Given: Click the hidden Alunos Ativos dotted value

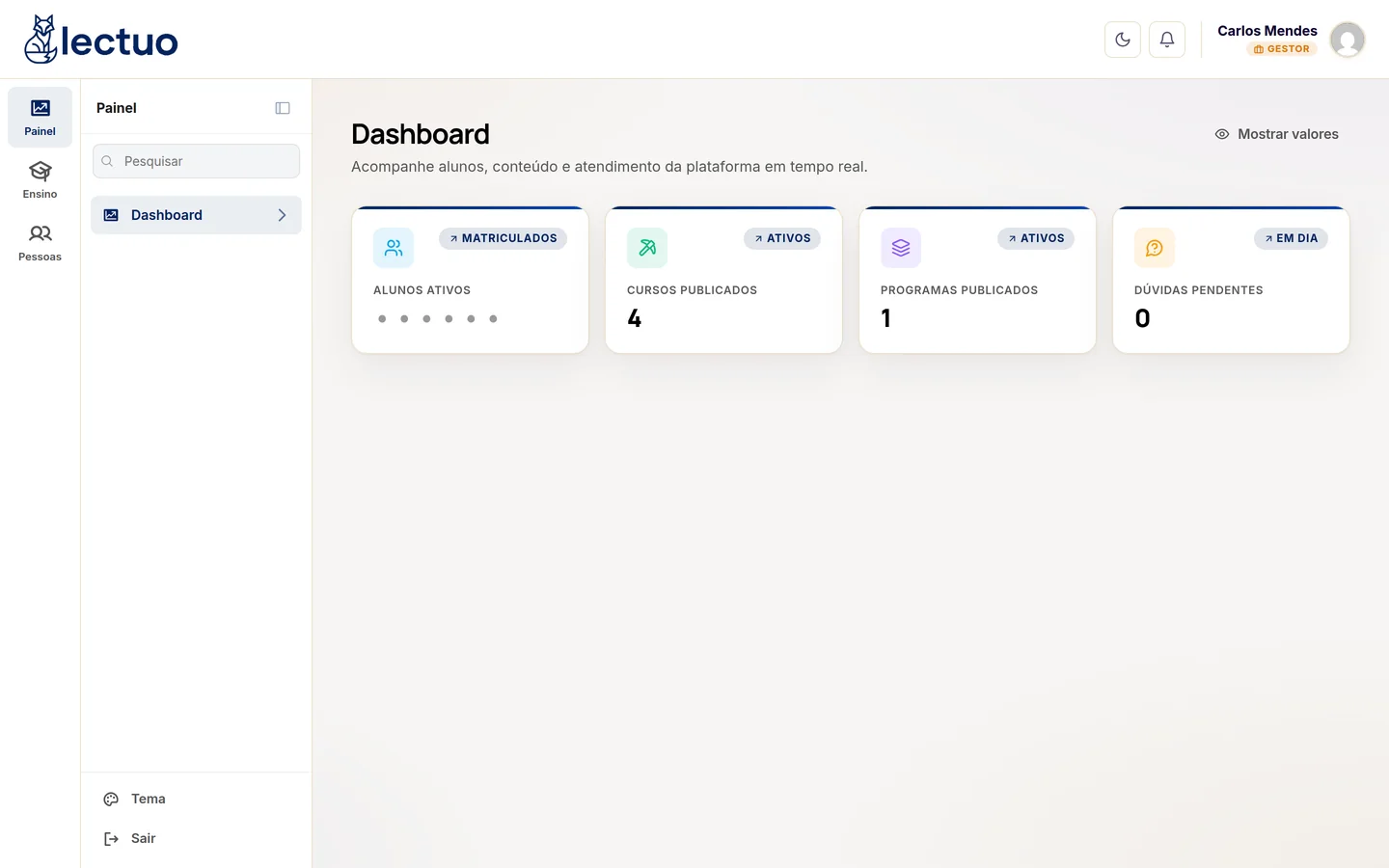Looking at the screenshot, I should tap(437, 318).
